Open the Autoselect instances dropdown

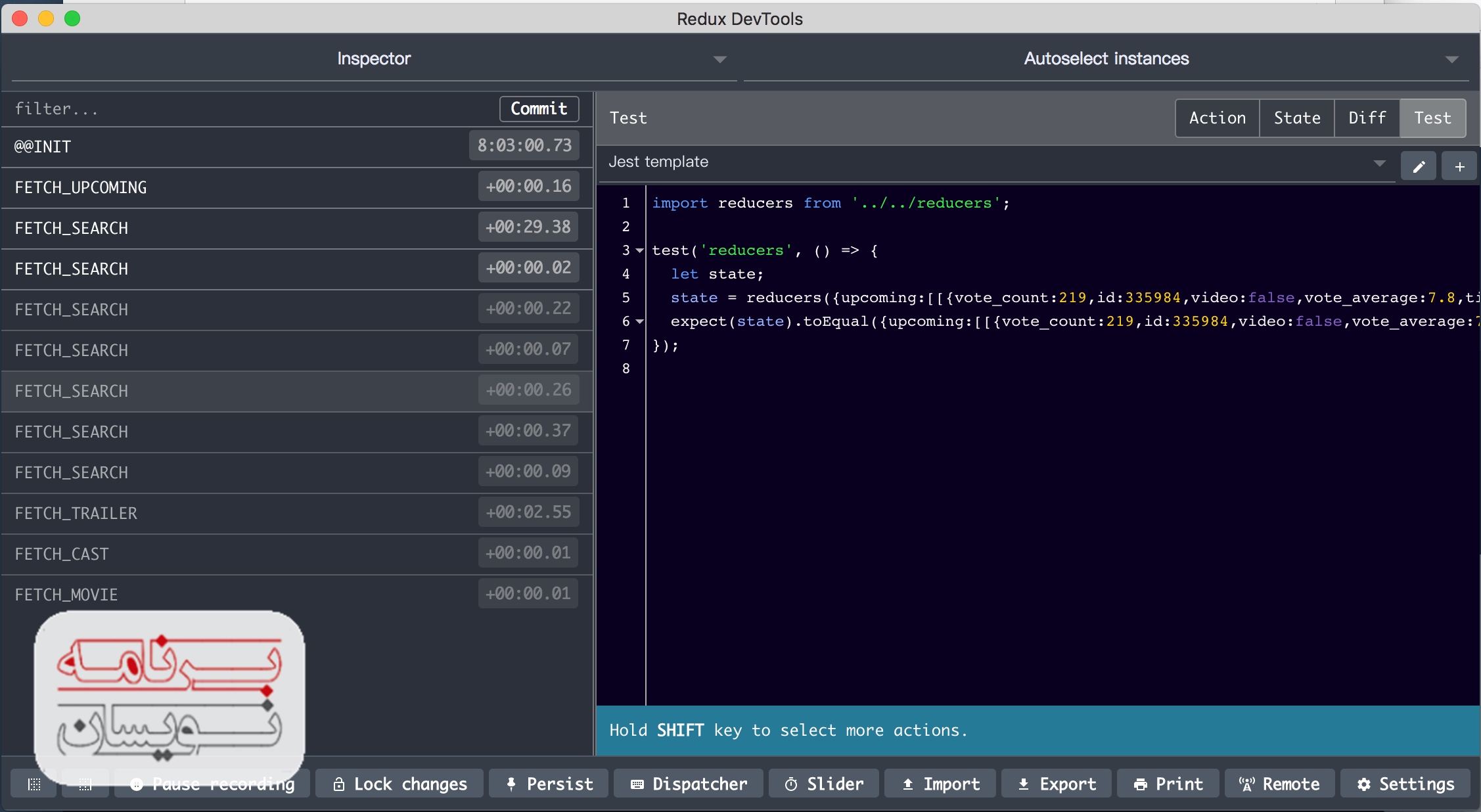[x=1106, y=59]
